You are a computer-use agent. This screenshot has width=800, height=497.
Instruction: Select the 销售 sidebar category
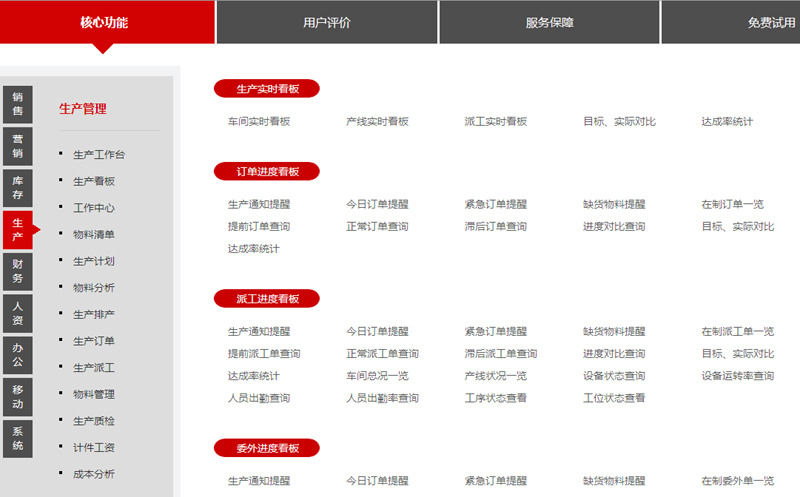click(x=18, y=103)
